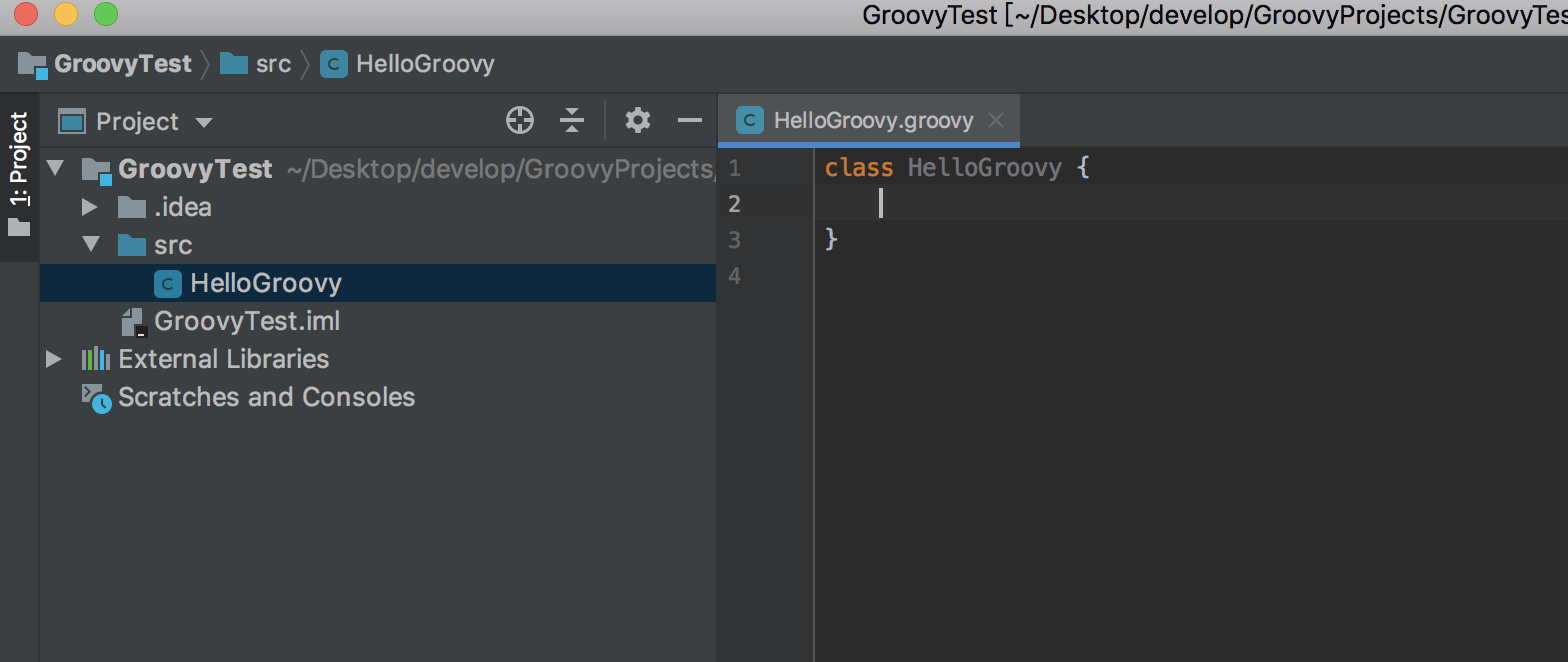Click the GroovyTest module folder icon in tree
1568x662 pixels.
(96, 170)
